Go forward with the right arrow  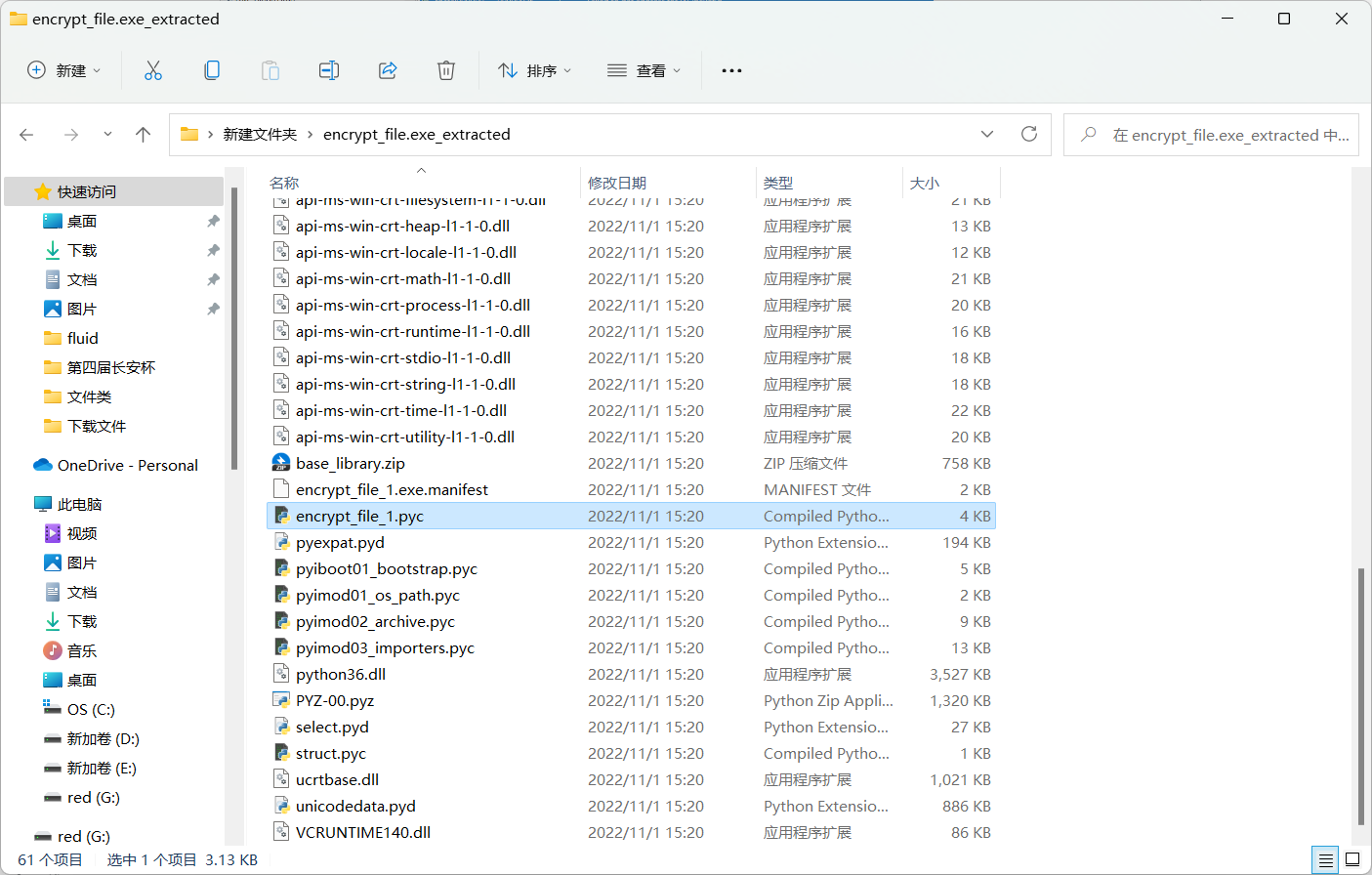pos(70,135)
